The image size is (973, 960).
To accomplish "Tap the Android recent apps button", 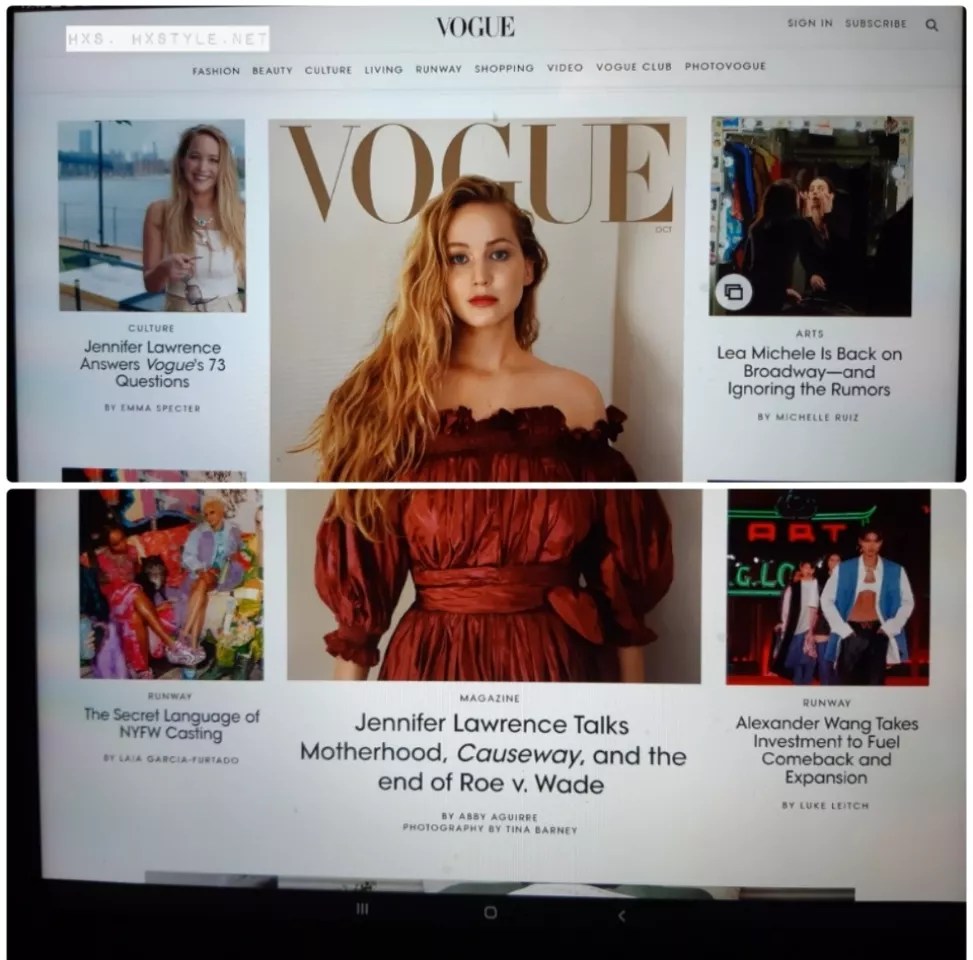I will point(362,909).
